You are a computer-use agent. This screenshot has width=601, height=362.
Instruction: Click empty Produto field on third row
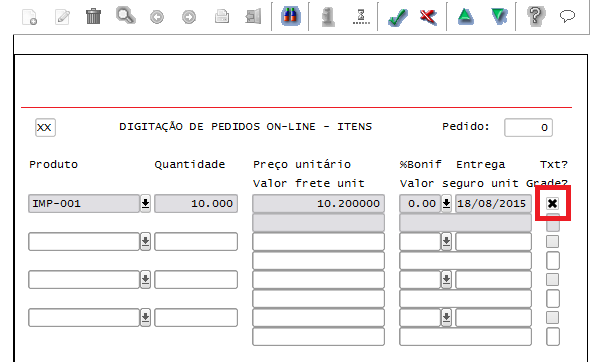[x=84, y=280]
